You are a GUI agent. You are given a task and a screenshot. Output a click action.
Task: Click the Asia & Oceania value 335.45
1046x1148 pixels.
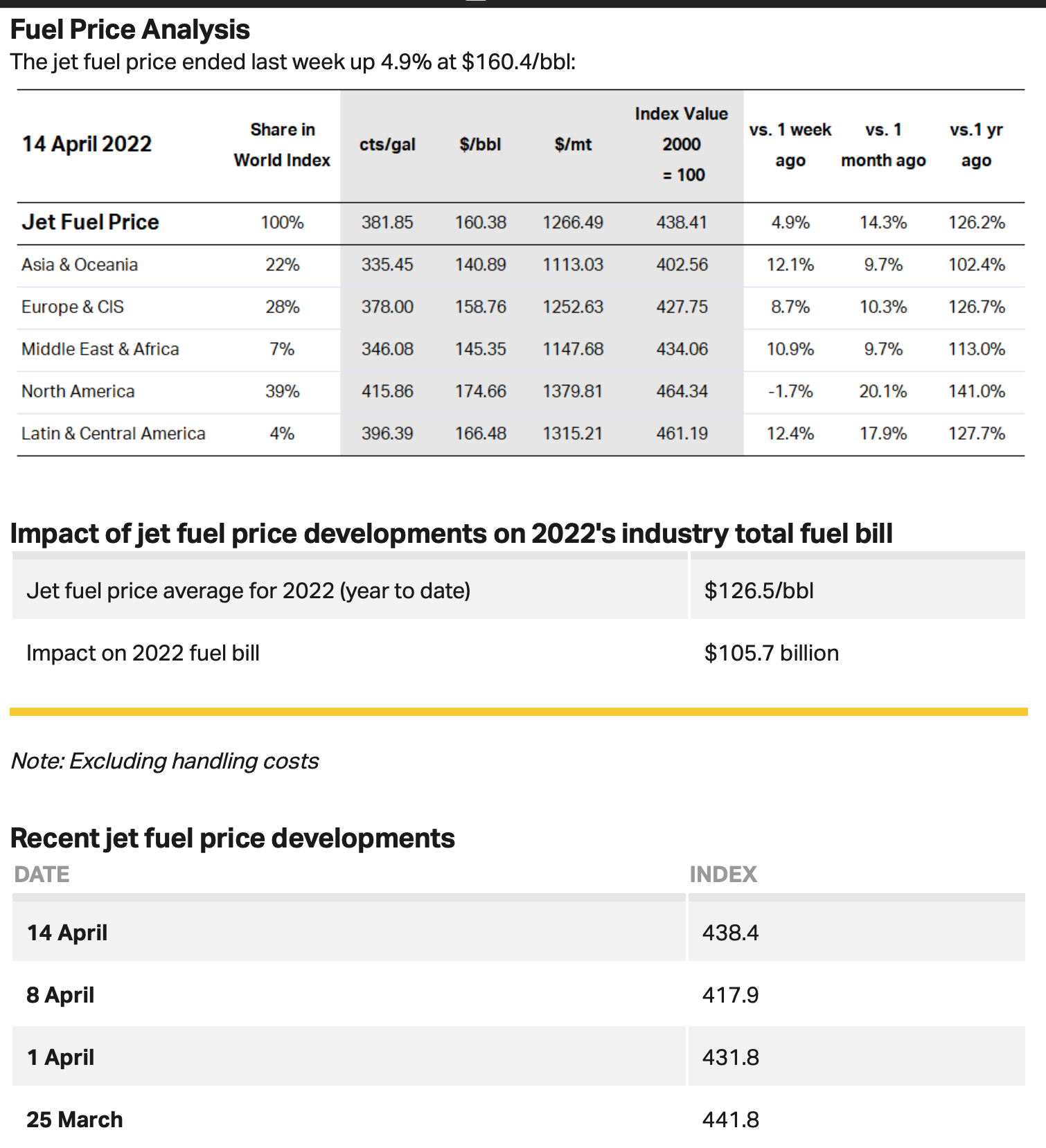click(387, 264)
